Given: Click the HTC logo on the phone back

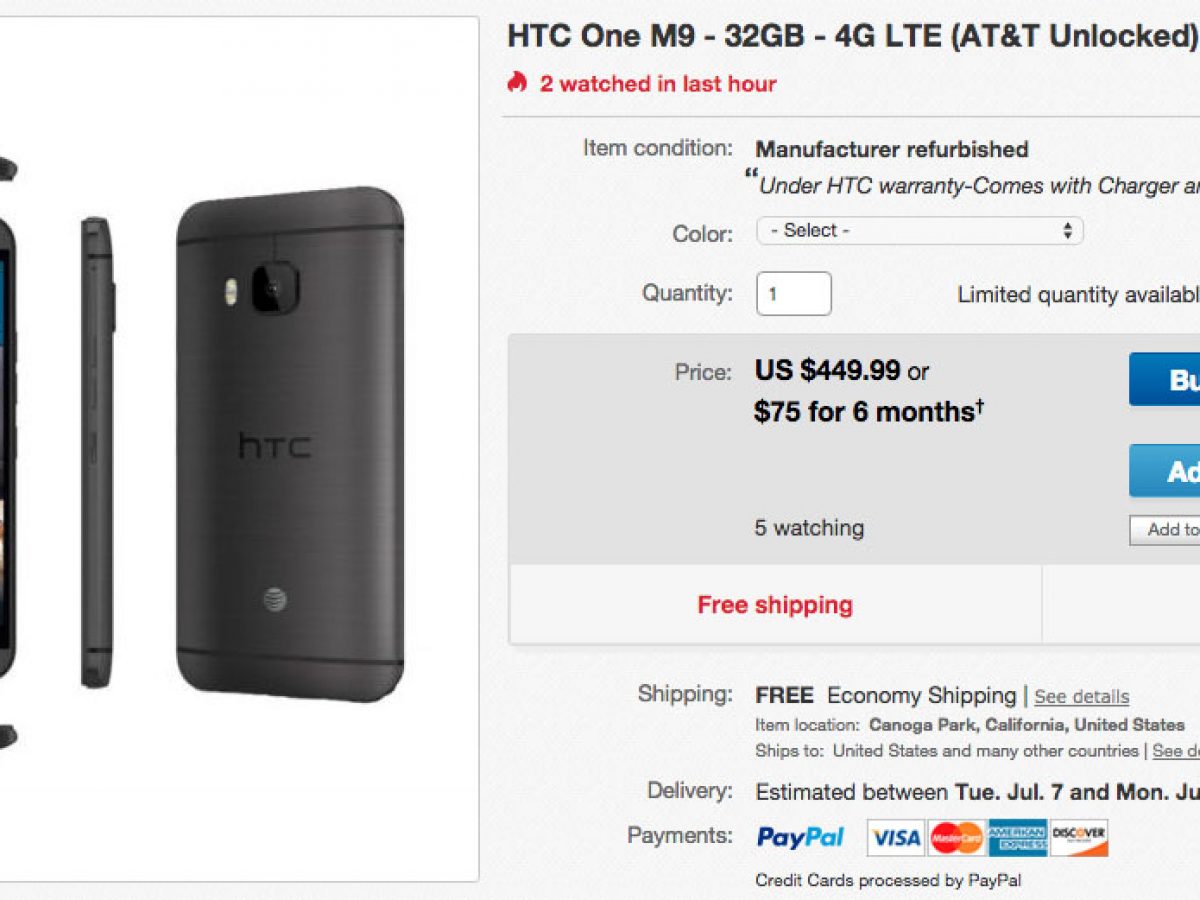Looking at the screenshot, I should [x=274, y=446].
